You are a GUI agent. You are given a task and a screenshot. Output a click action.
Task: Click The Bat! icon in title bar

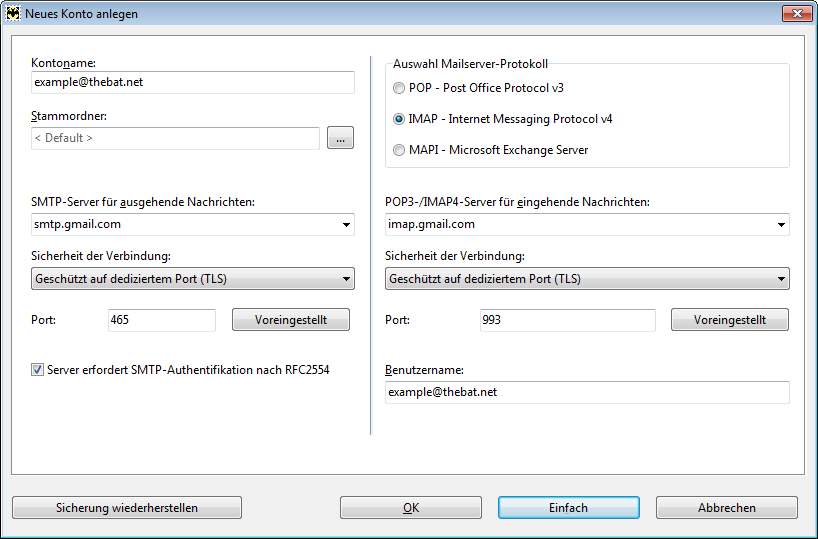[x=14, y=14]
